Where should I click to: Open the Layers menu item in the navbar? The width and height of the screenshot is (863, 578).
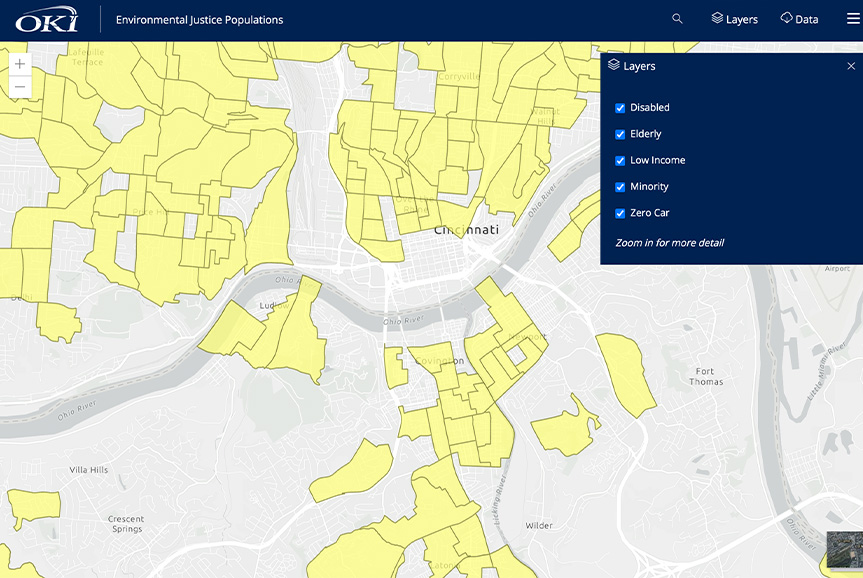coord(740,18)
